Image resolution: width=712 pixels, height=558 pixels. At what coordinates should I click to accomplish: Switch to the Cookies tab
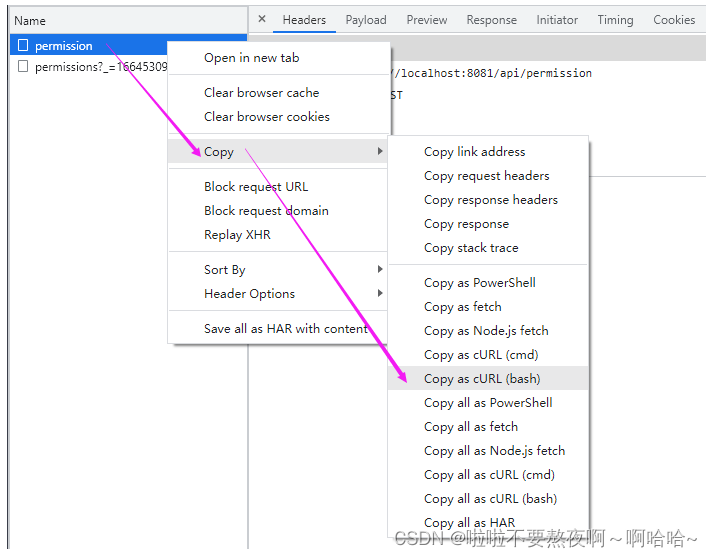click(x=674, y=20)
